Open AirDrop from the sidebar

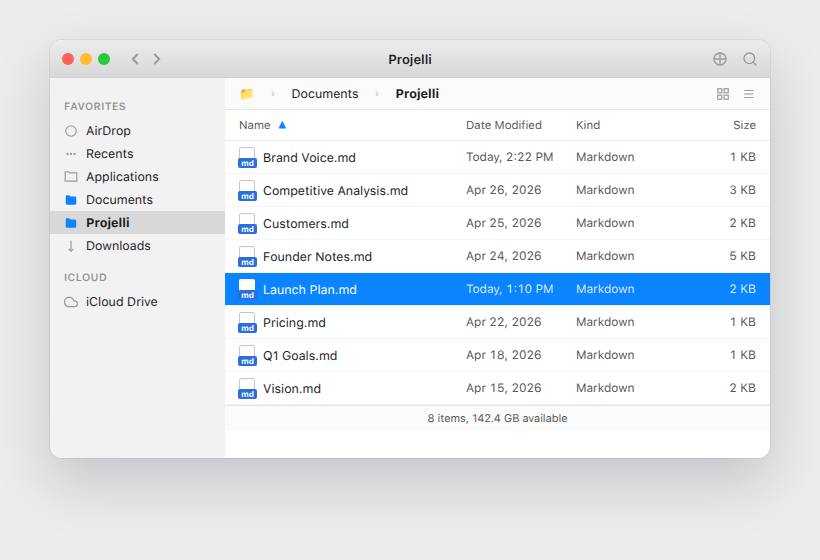(108, 131)
